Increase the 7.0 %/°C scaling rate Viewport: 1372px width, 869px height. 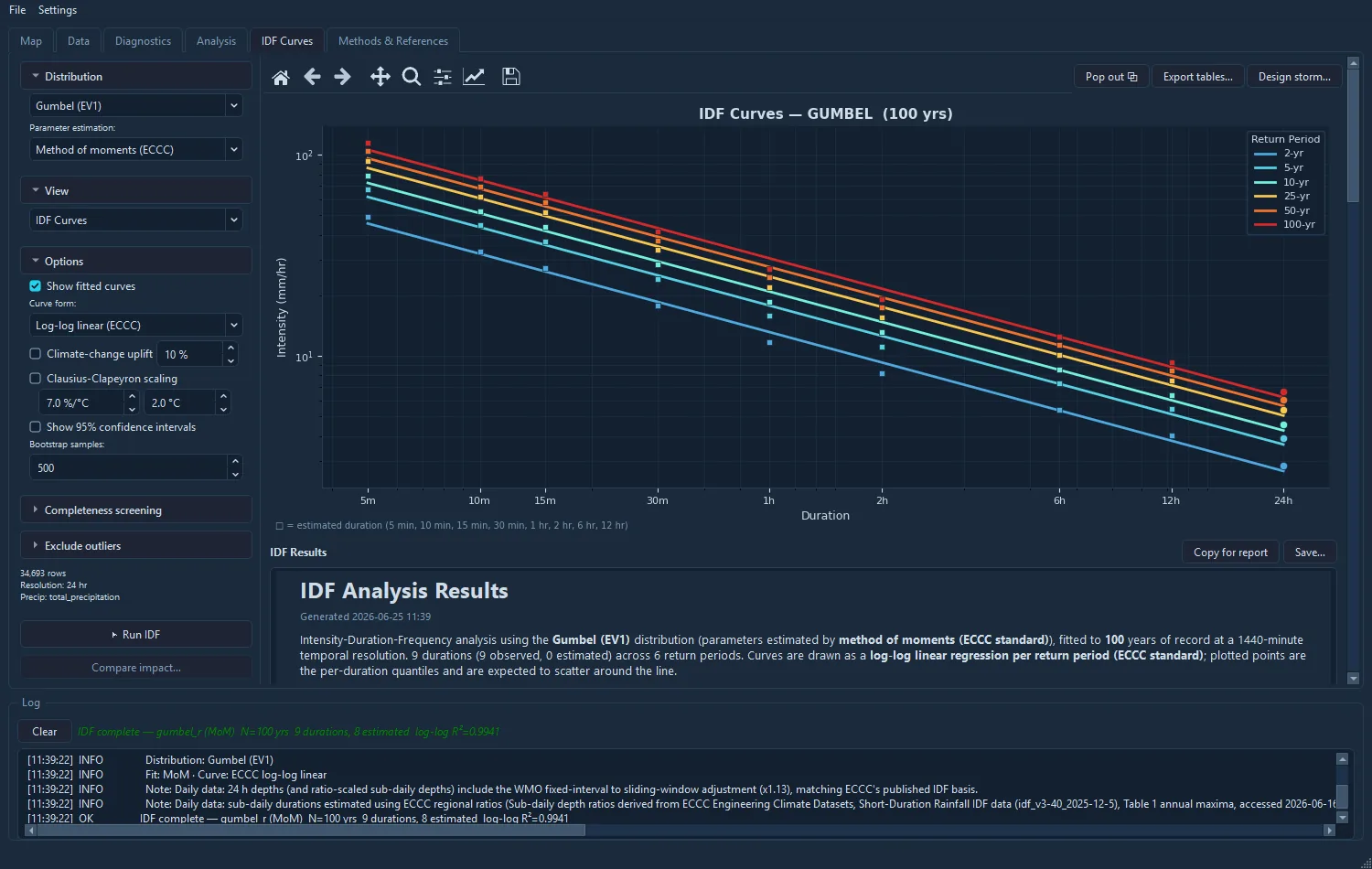(x=132, y=397)
